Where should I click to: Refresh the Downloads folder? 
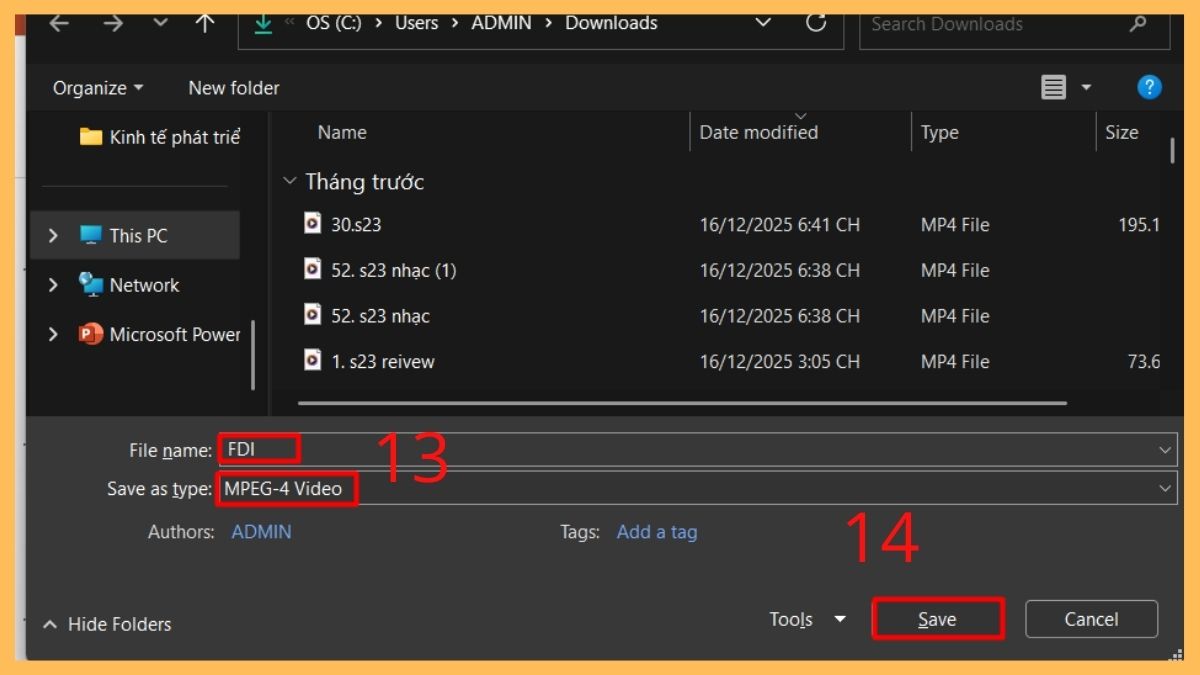(x=816, y=23)
